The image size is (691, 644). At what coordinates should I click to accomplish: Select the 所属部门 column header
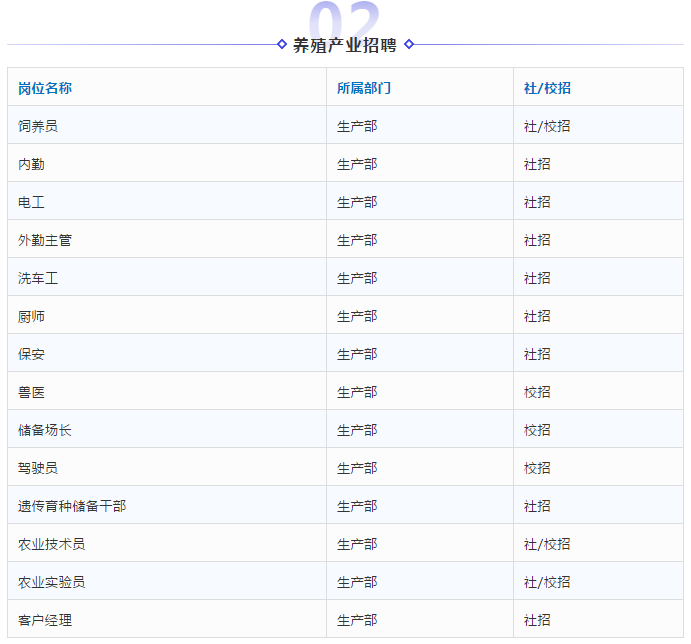click(364, 88)
